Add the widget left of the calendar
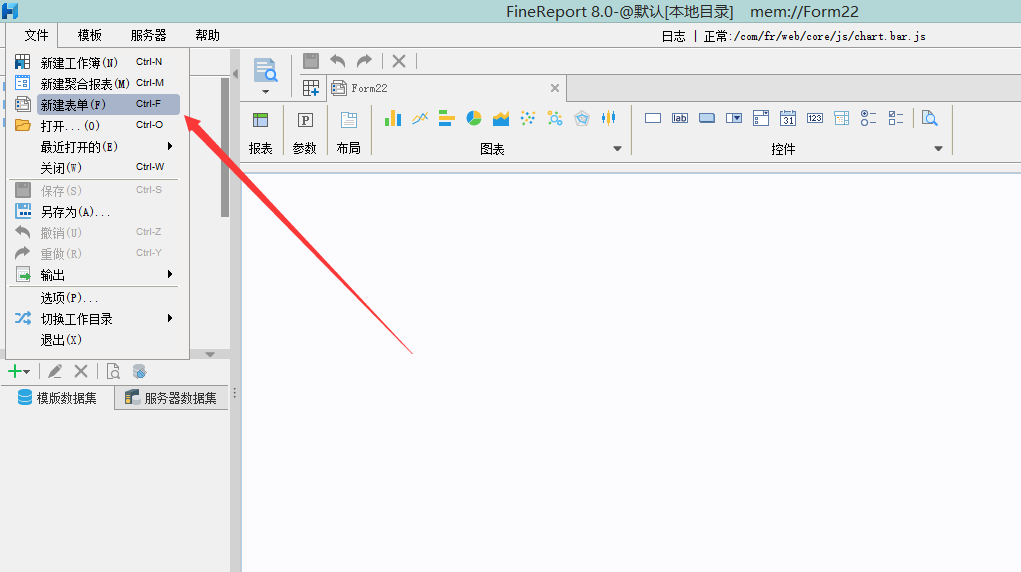The height and width of the screenshot is (572, 1021). click(x=761, y=118)
